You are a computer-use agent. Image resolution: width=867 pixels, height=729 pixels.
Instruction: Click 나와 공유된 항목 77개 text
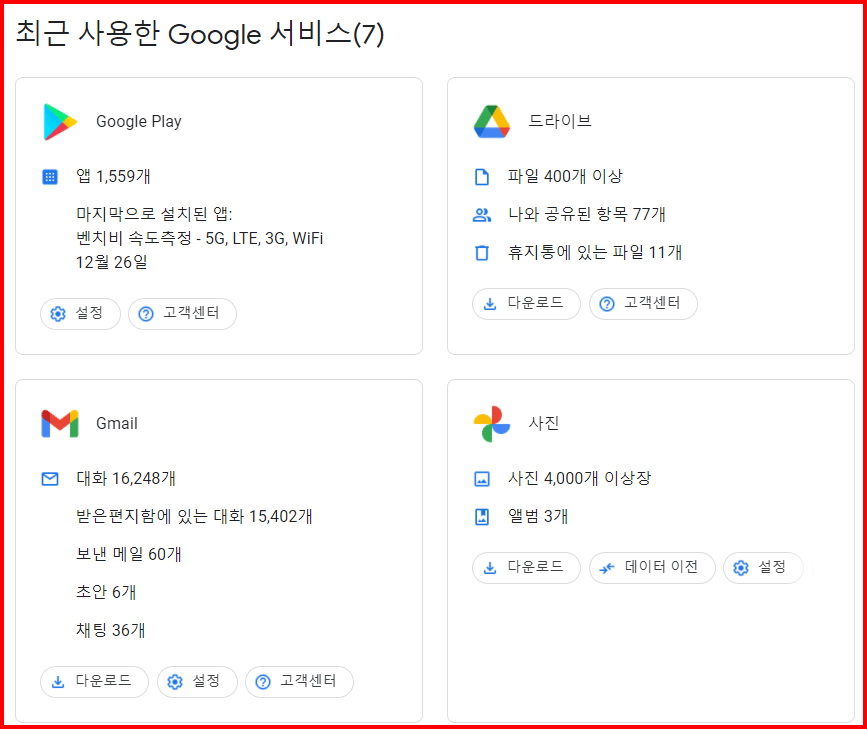(x=587, y=215)
